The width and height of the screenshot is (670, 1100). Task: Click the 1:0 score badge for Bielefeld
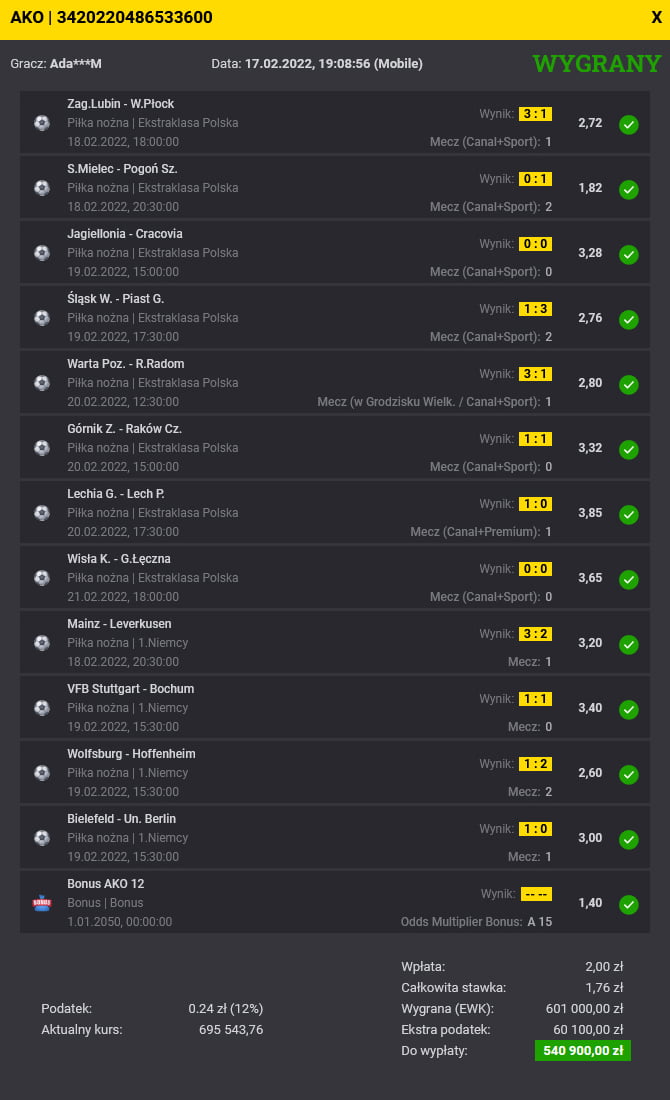coord(535,829)
